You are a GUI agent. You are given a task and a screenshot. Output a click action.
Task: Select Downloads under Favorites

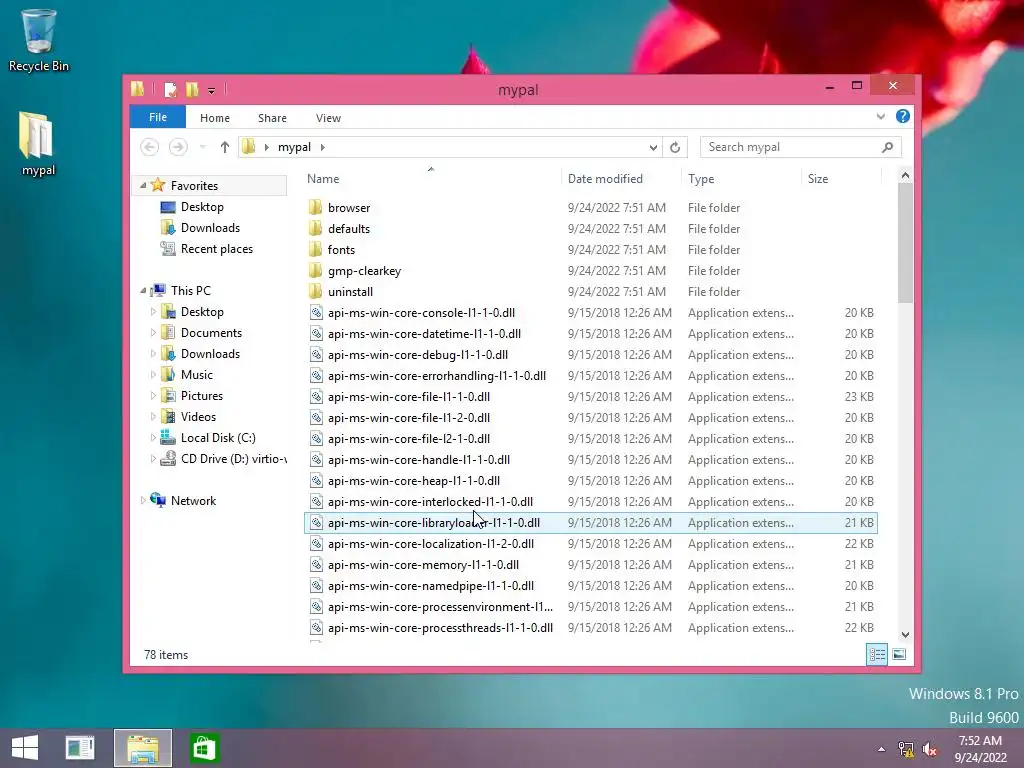210,228
